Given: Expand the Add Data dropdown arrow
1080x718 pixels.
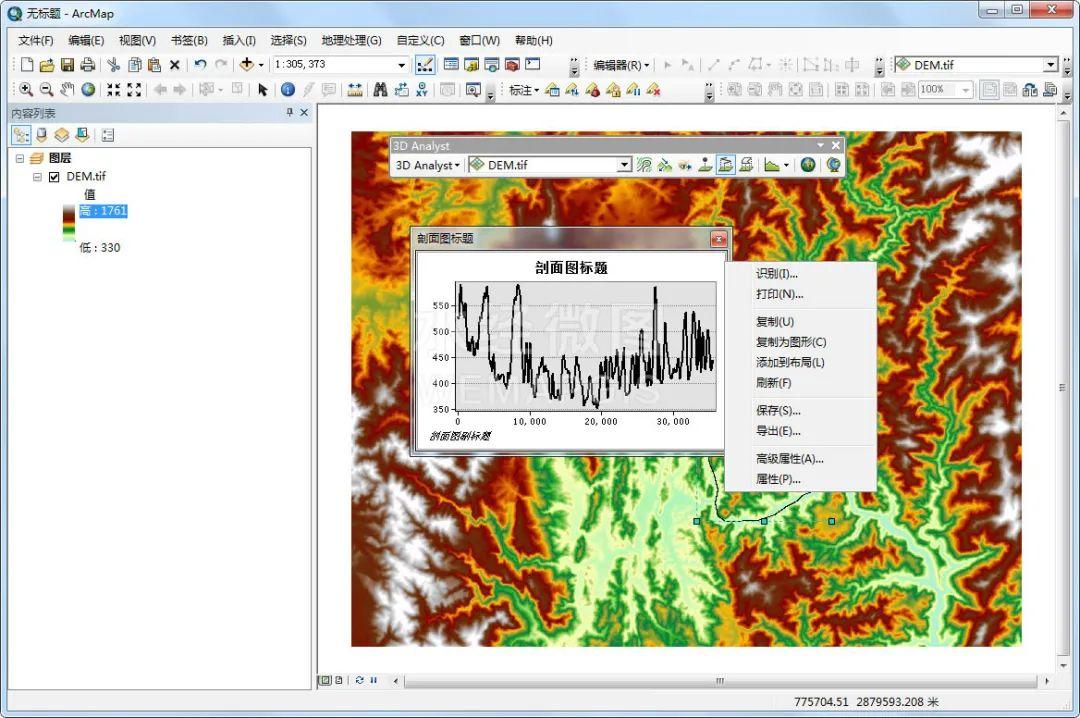Looking at the screenshot, I should coord(261,65).
